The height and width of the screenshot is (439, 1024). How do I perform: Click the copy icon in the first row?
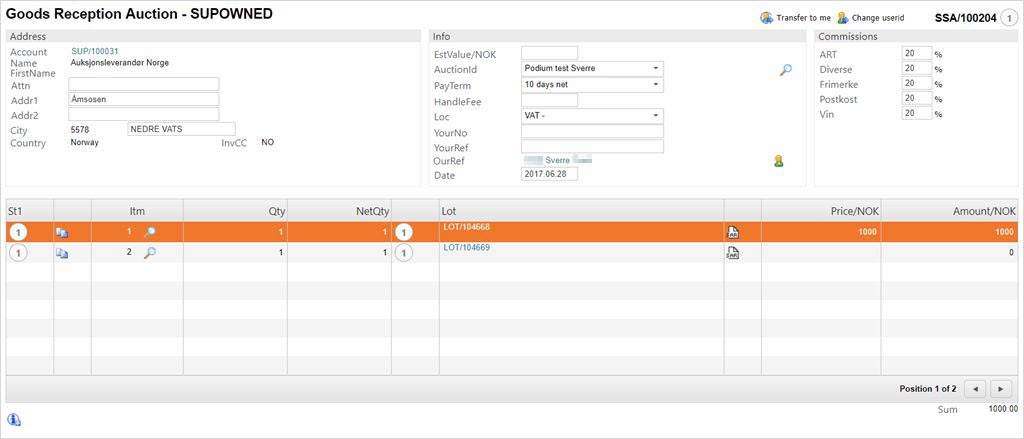(x=62, y=232)
